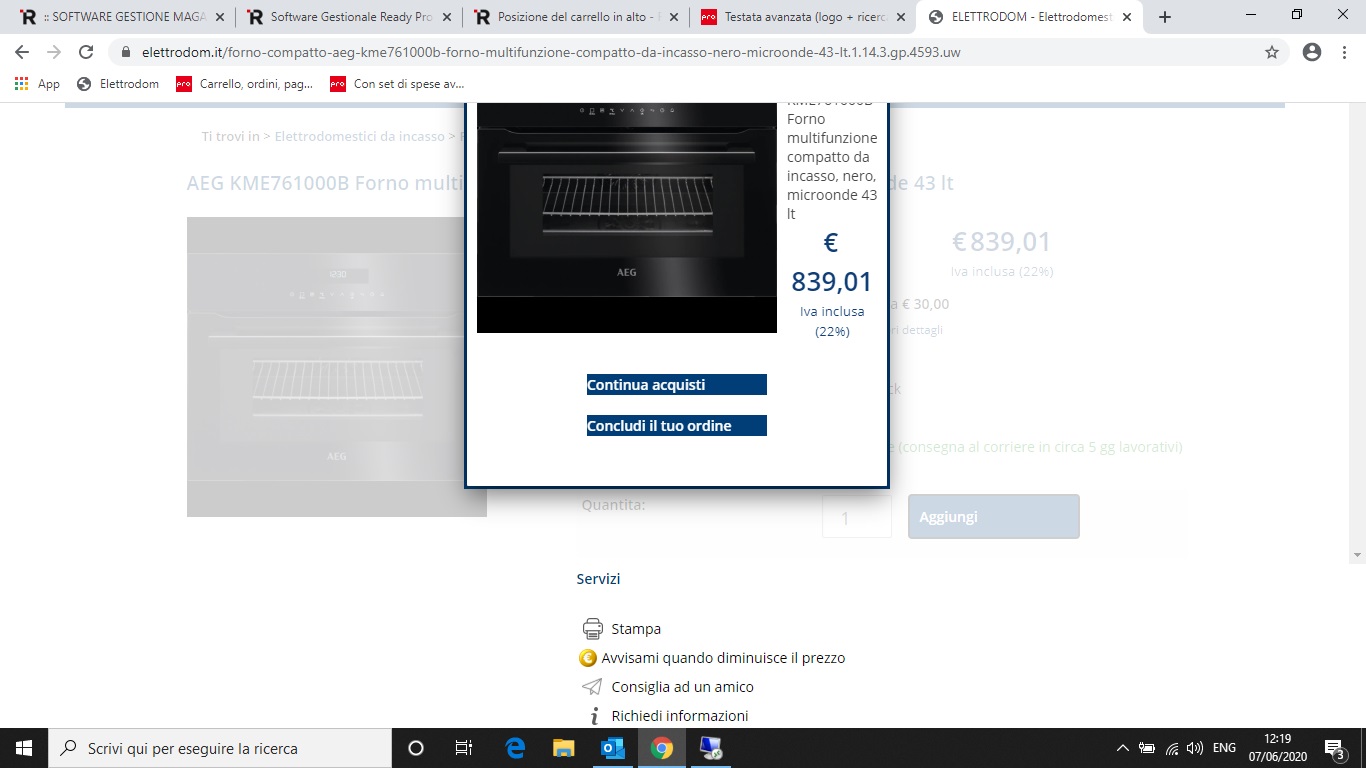Click Avvisami quando diminuisce il prezzo
1366x768 pixels.
723,658
